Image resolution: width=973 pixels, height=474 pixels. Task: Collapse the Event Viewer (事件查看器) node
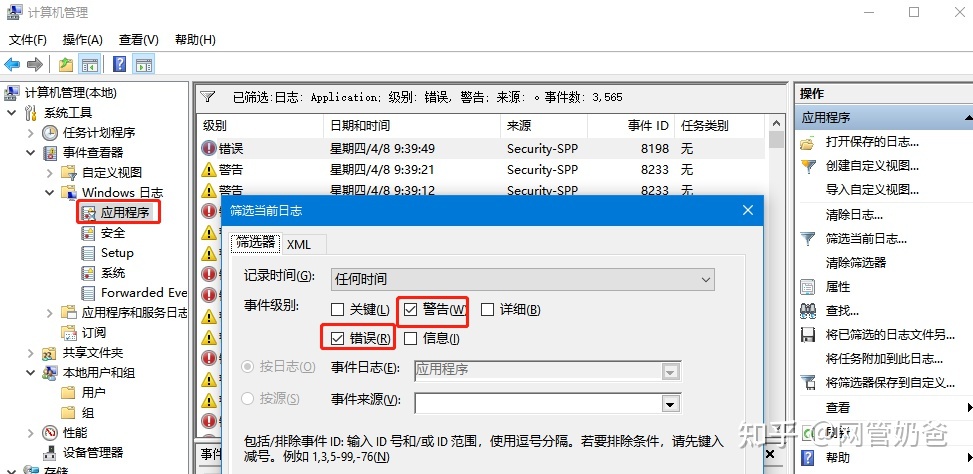[x=31, y=153]
